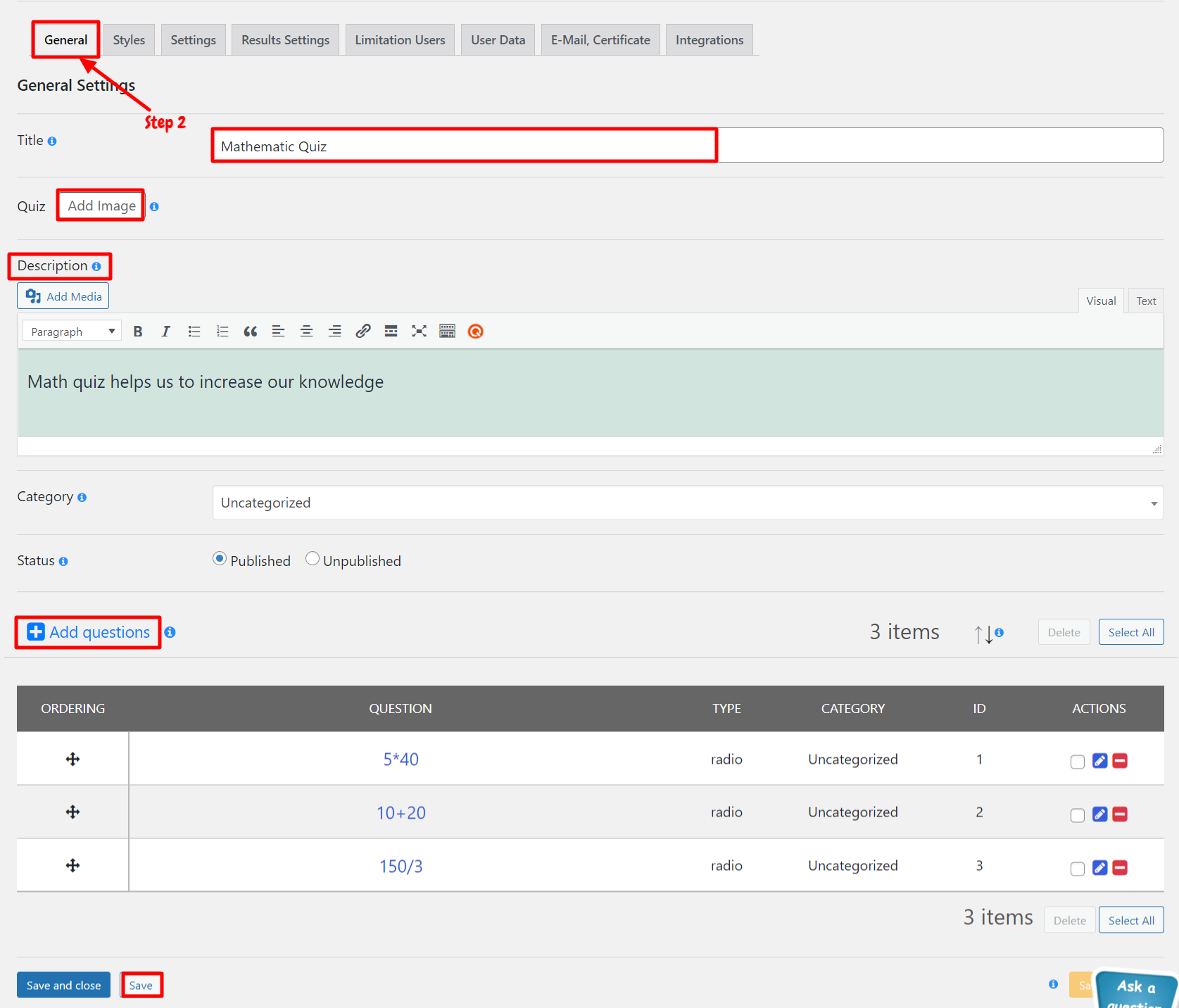Click the Add Image button
1179x1008 pixels.
click(x=101, y=206)
